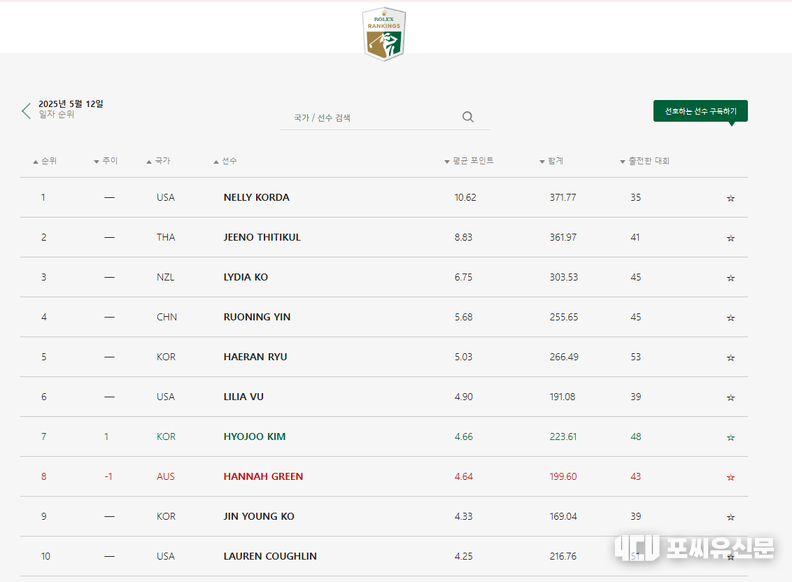Open Lydia Ko player profile
This screenshot has height=582, width=792.
coord(246,277)
